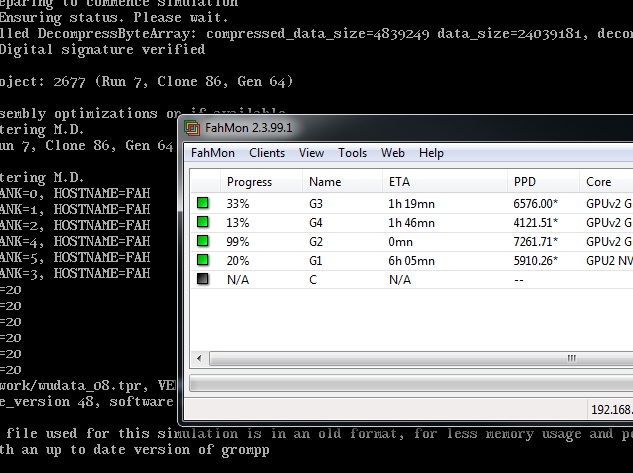Sort clients by the Name column header
Image resolution: width=633 pixels, height=473 pixels.
tap(342, 182)
